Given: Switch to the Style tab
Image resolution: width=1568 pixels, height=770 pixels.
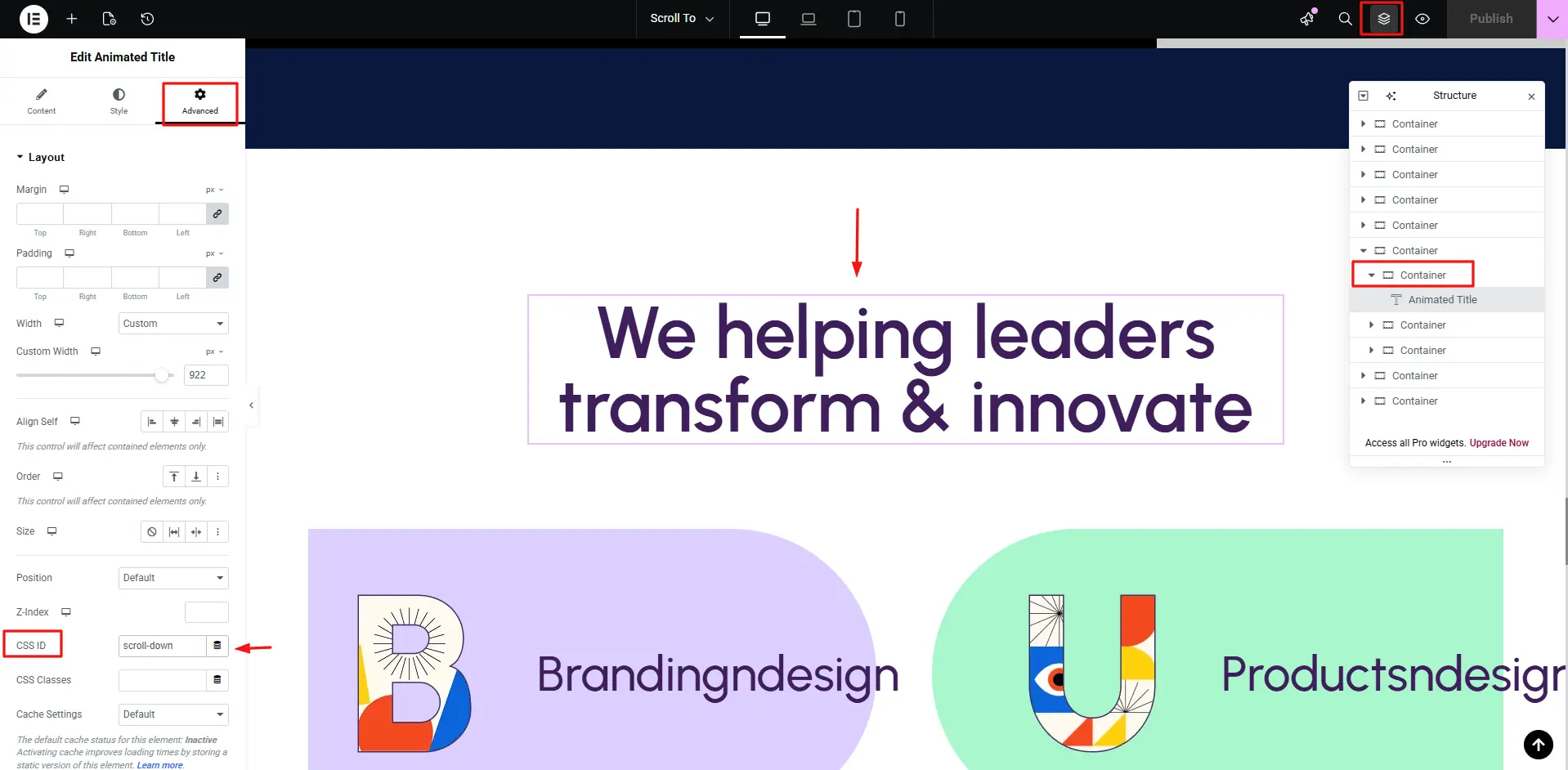Looking at the screenshot, I should pyautogui.click(x=119, y=101).
